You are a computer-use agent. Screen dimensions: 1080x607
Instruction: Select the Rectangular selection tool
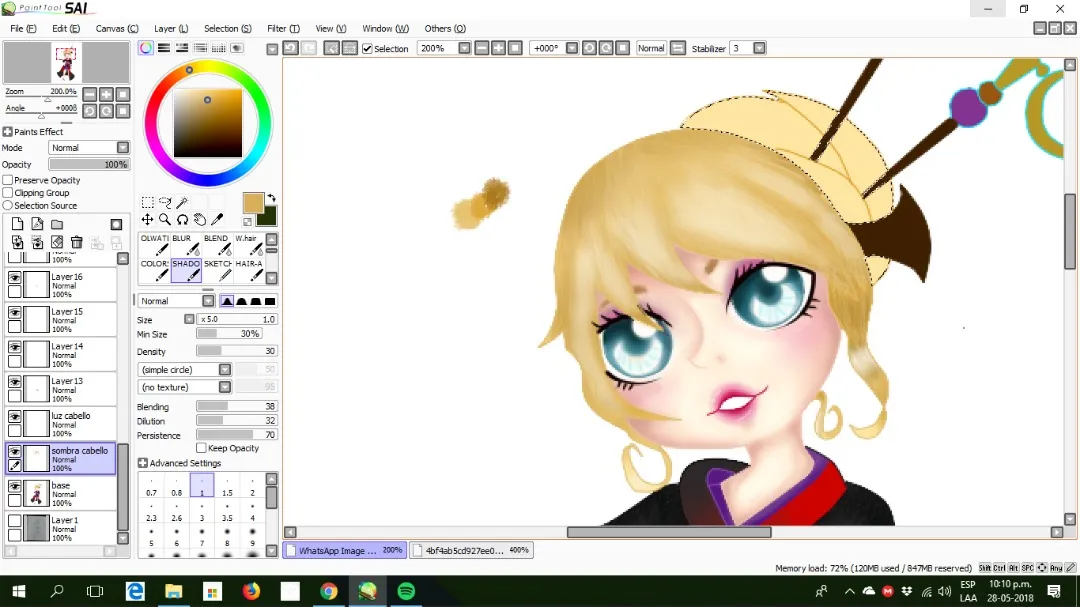point(147,202)
